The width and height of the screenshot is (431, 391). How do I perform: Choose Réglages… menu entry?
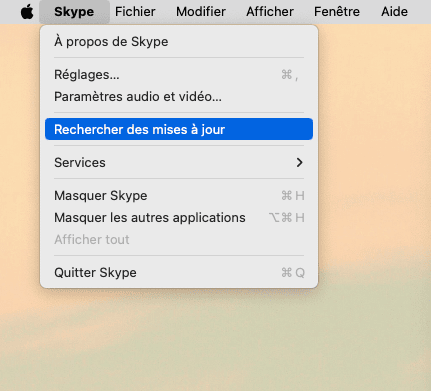pos(179,75)
